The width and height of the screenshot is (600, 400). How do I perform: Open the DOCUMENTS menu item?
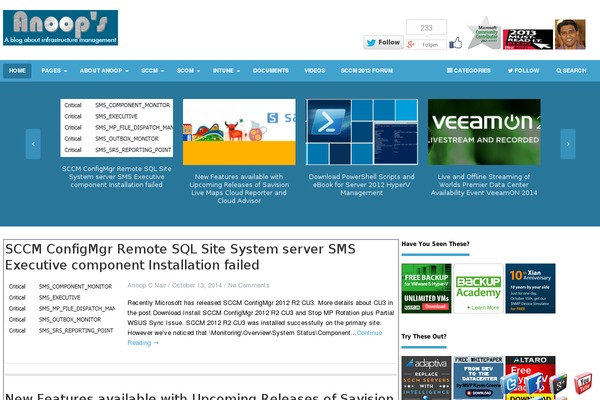click(271, 71)
